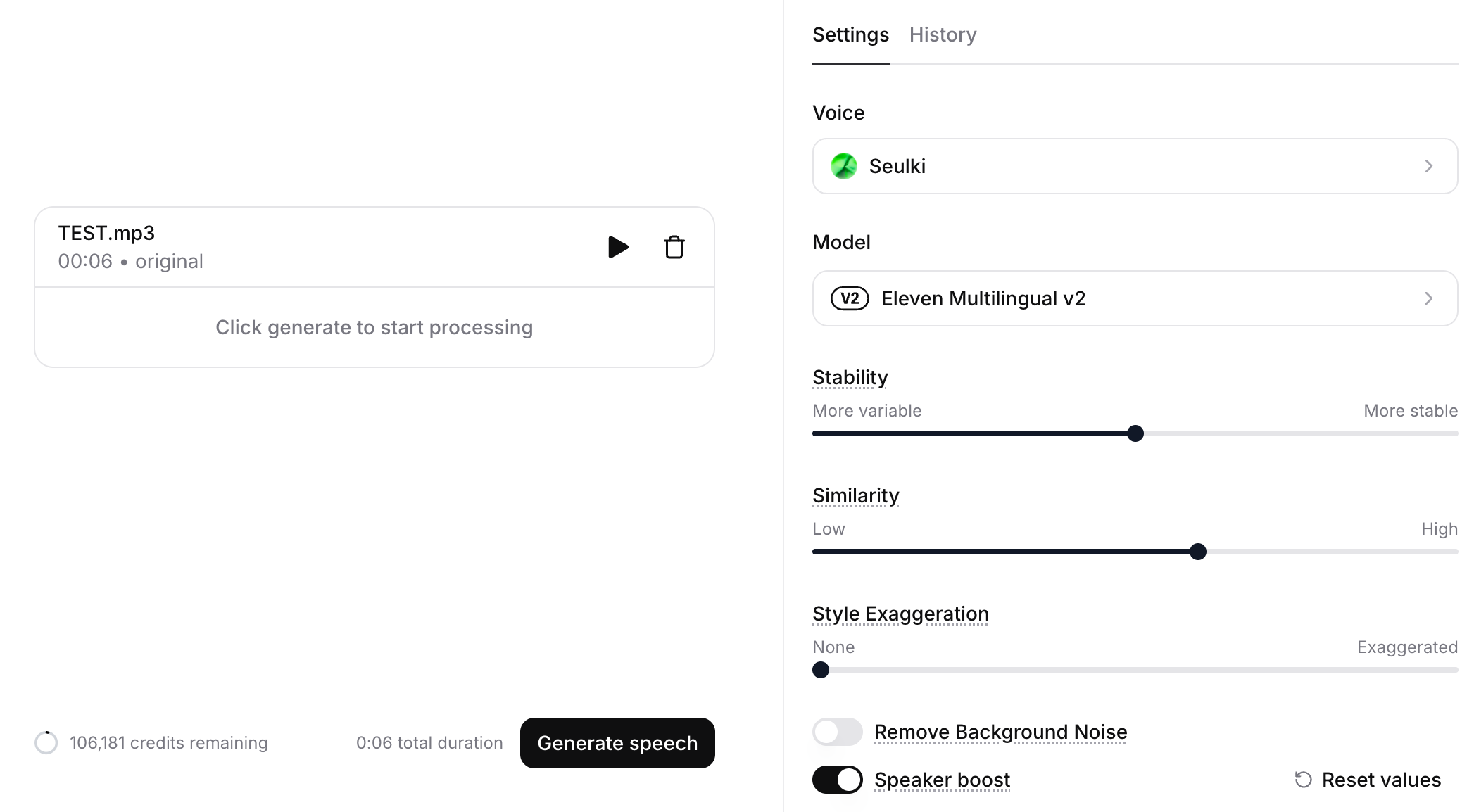The width and height of the screenshot is (1474, 812).
Task: Click the Seulki voice avatar icon
Action: coord(843,166)
